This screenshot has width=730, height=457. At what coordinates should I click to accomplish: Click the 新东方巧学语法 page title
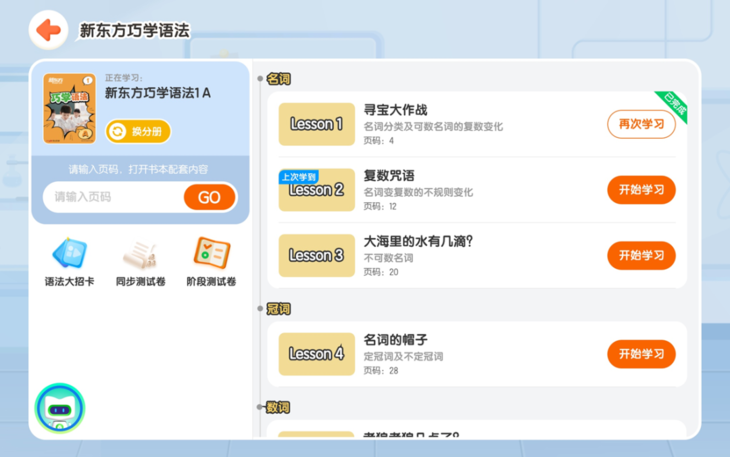[x=135, y=31]
